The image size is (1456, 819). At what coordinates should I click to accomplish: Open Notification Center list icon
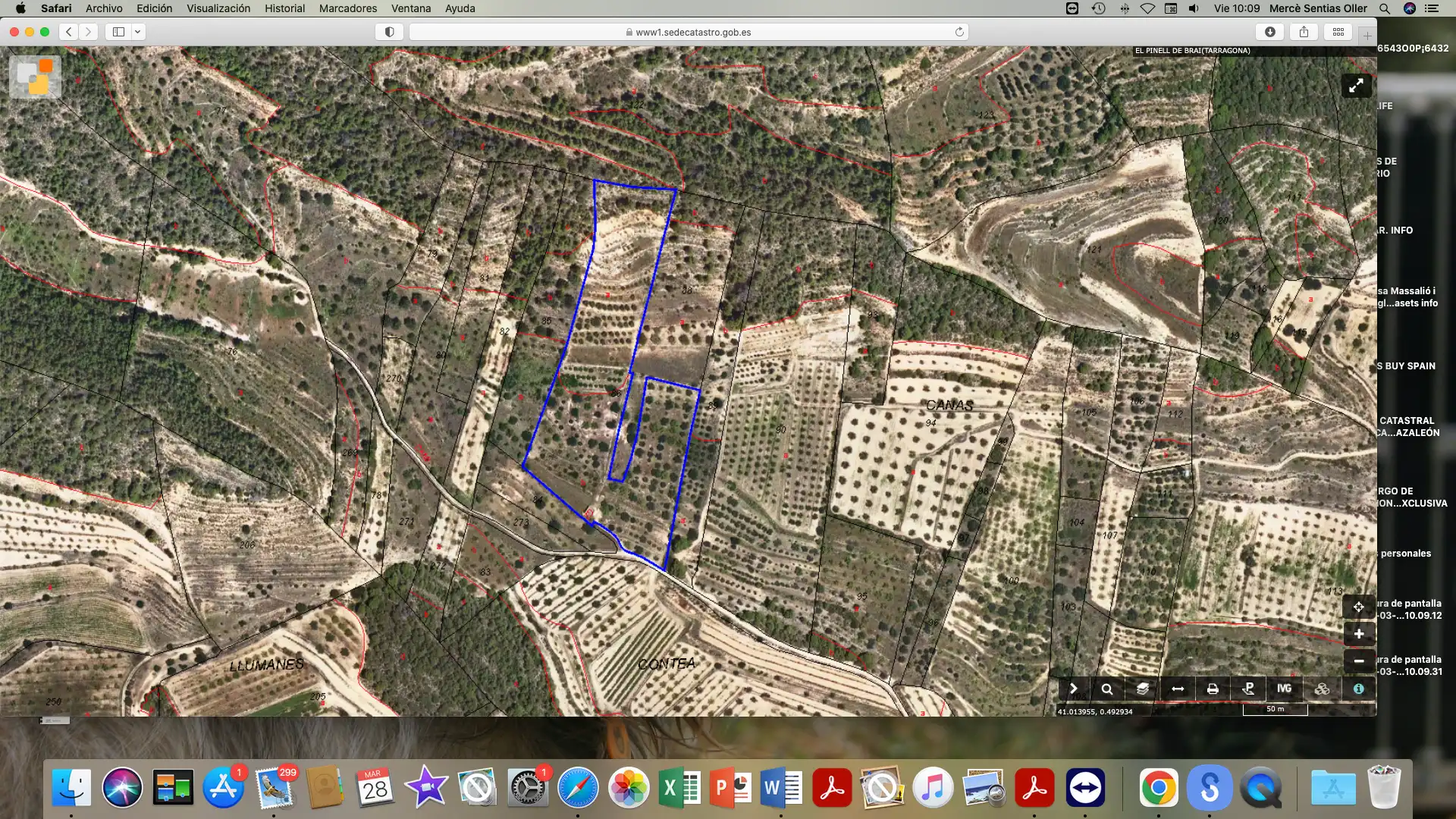[1432, 8]
